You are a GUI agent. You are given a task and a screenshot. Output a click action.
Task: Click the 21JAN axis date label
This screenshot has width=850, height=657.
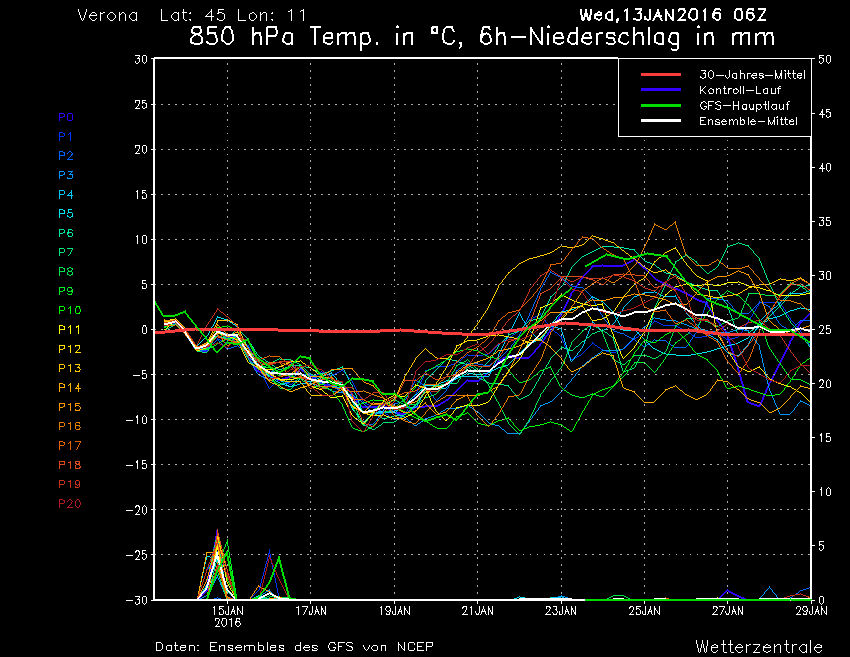[x=478, y=611]
